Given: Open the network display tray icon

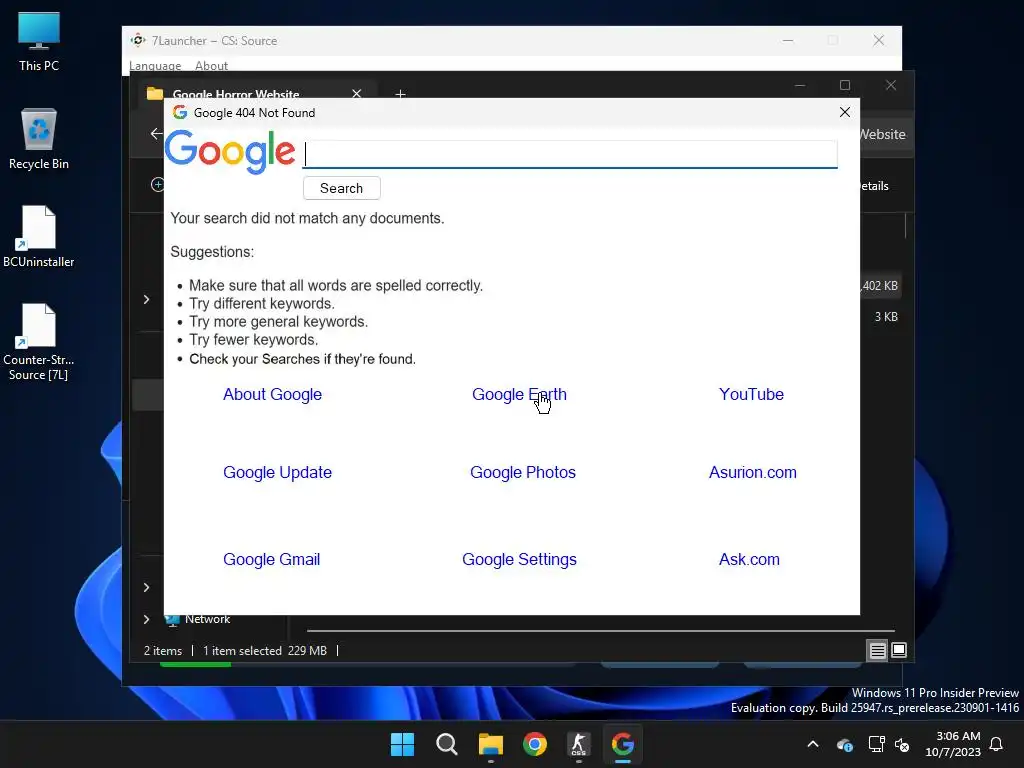Looking at the screenshot, I should (x=876, y=744).
